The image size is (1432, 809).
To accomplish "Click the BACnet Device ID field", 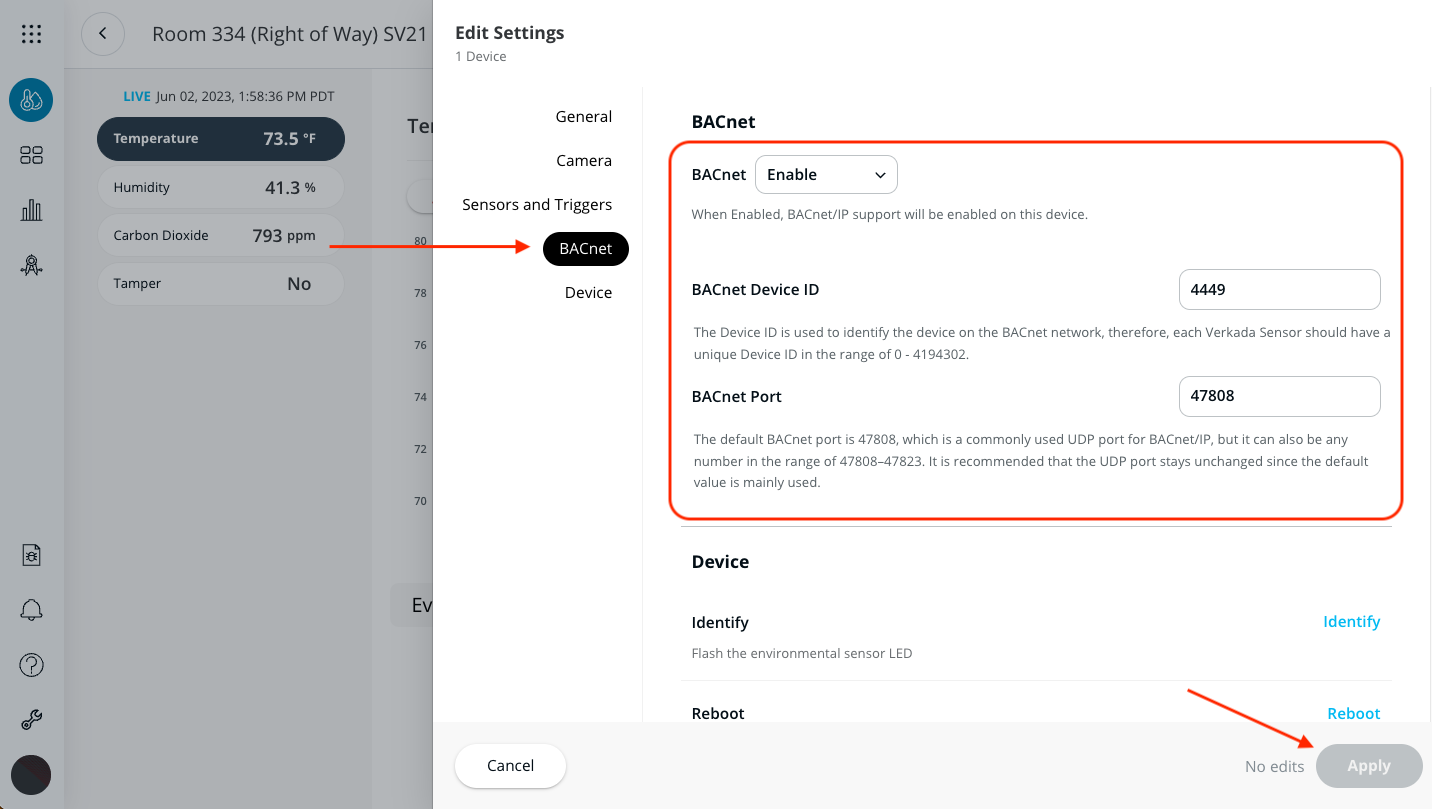I will (x=1279, y=290).
